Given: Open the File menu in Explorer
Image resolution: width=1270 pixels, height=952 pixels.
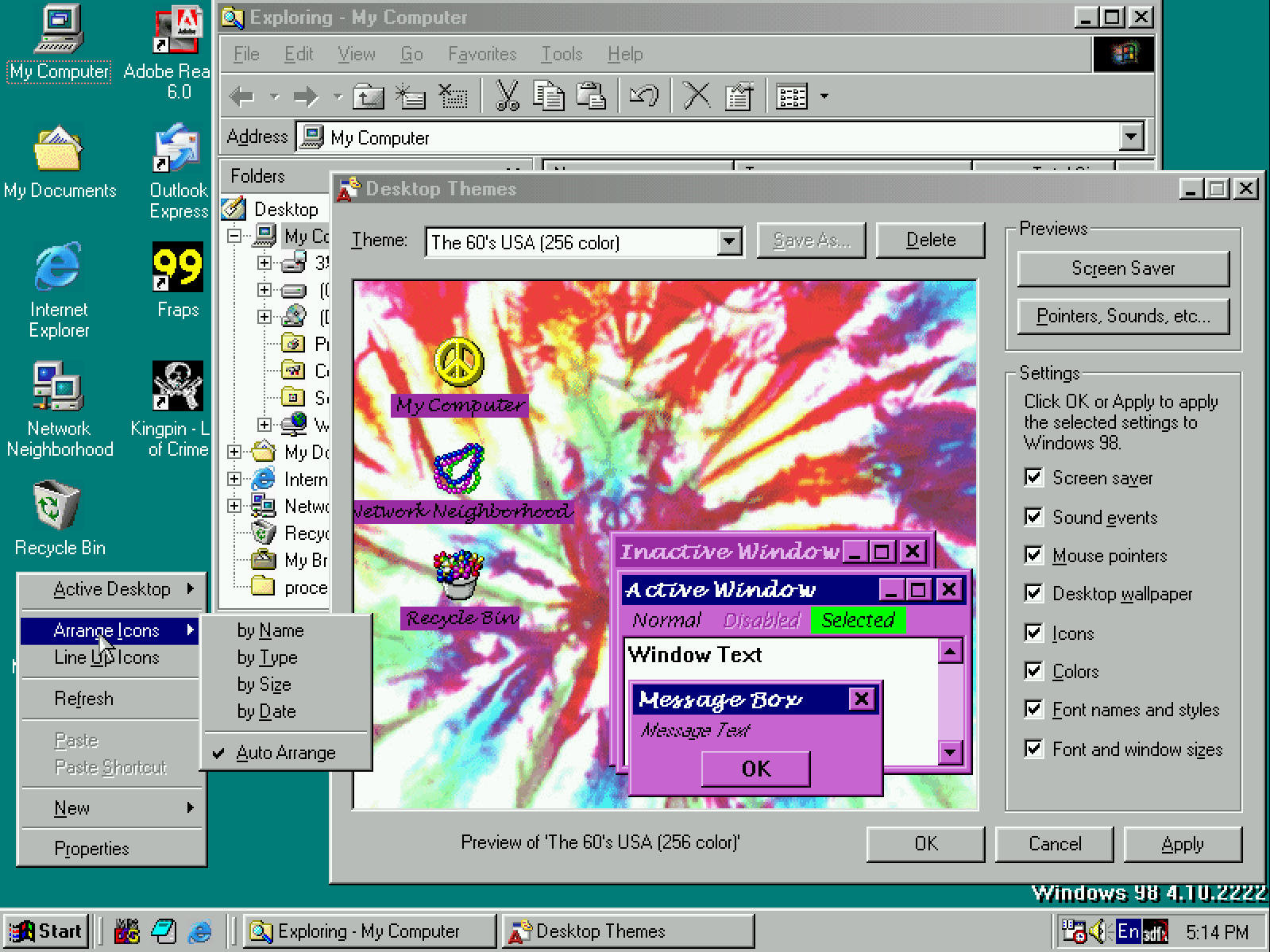Looking at the screenshot, I should pos(246,54).
